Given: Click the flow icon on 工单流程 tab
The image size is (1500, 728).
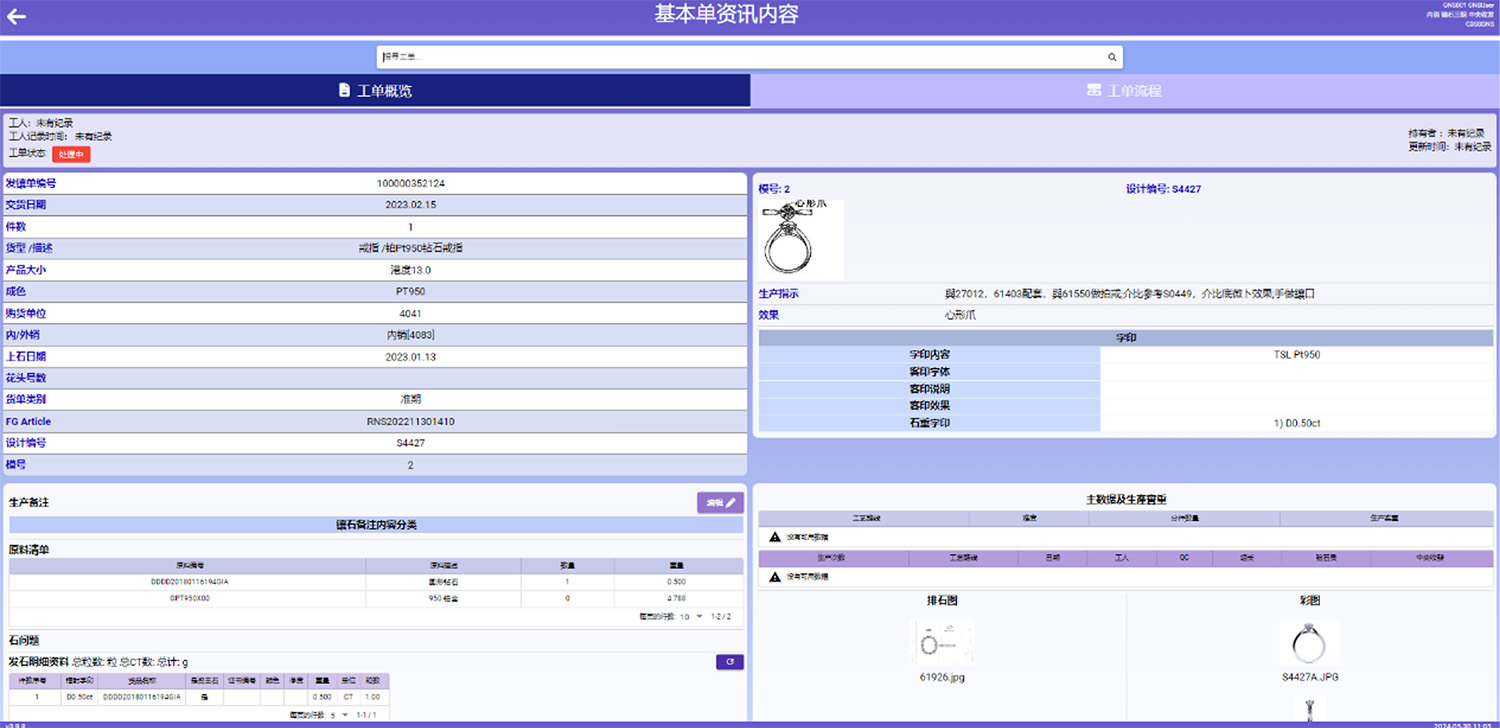Looking at the screenshot, I should pyautogui.click(x=1094, y=91).
